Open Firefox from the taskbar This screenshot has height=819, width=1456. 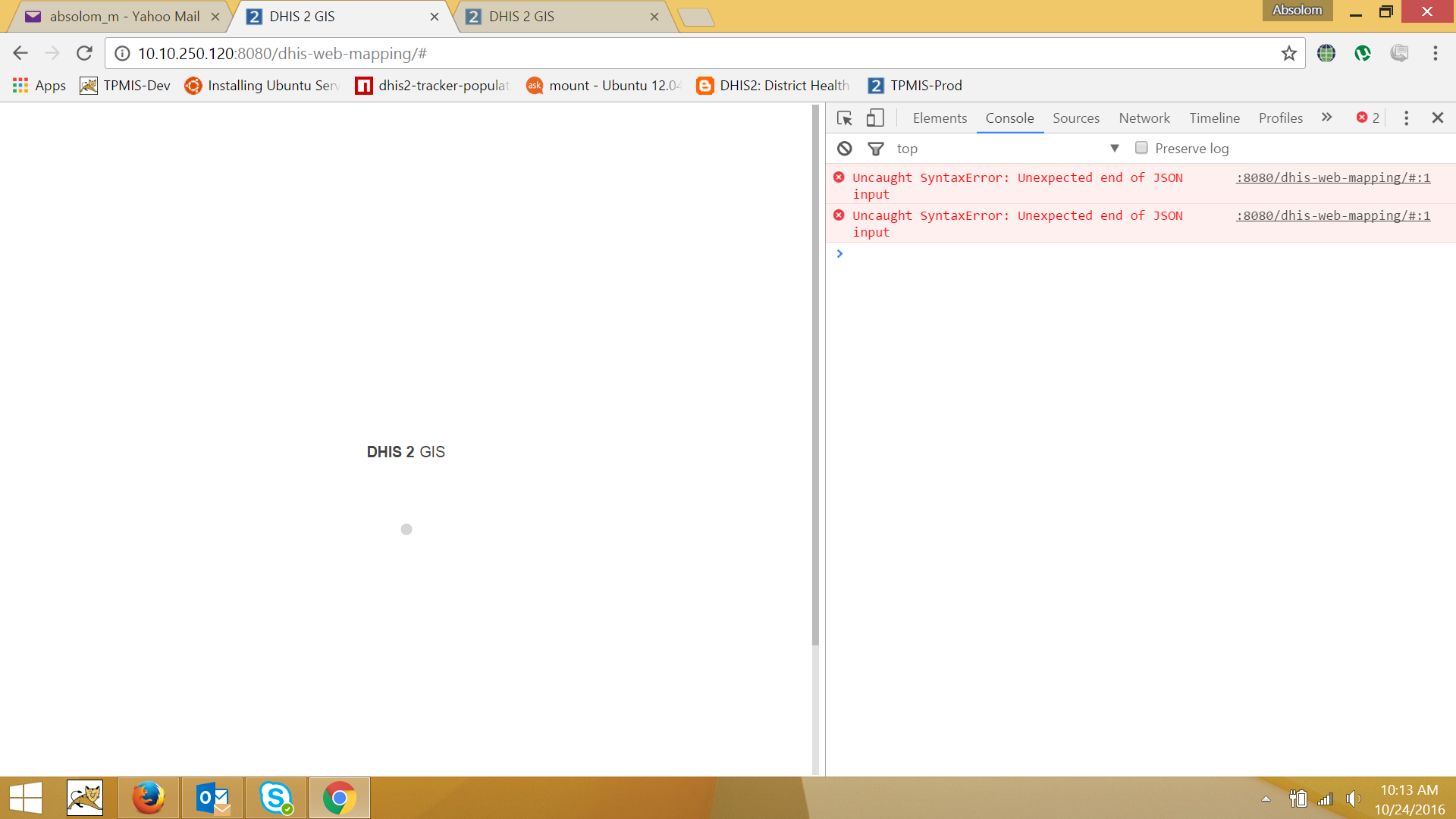coord(149,798)
